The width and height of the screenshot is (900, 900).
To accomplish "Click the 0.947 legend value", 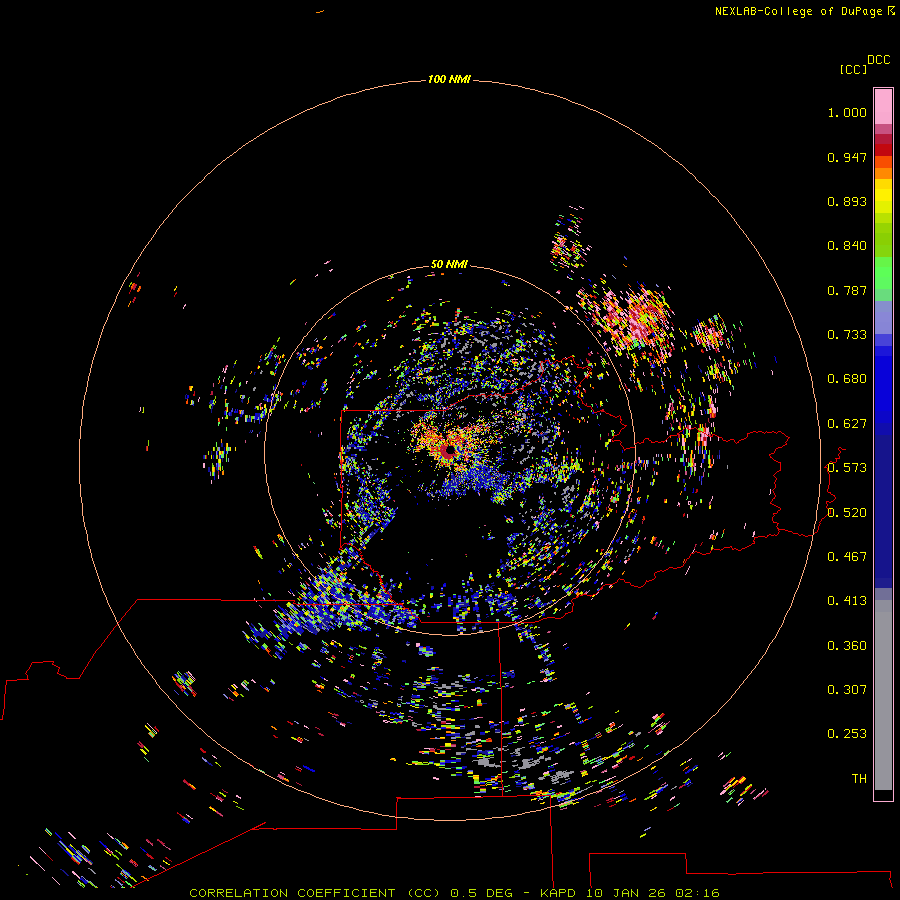I will (847, 157).
